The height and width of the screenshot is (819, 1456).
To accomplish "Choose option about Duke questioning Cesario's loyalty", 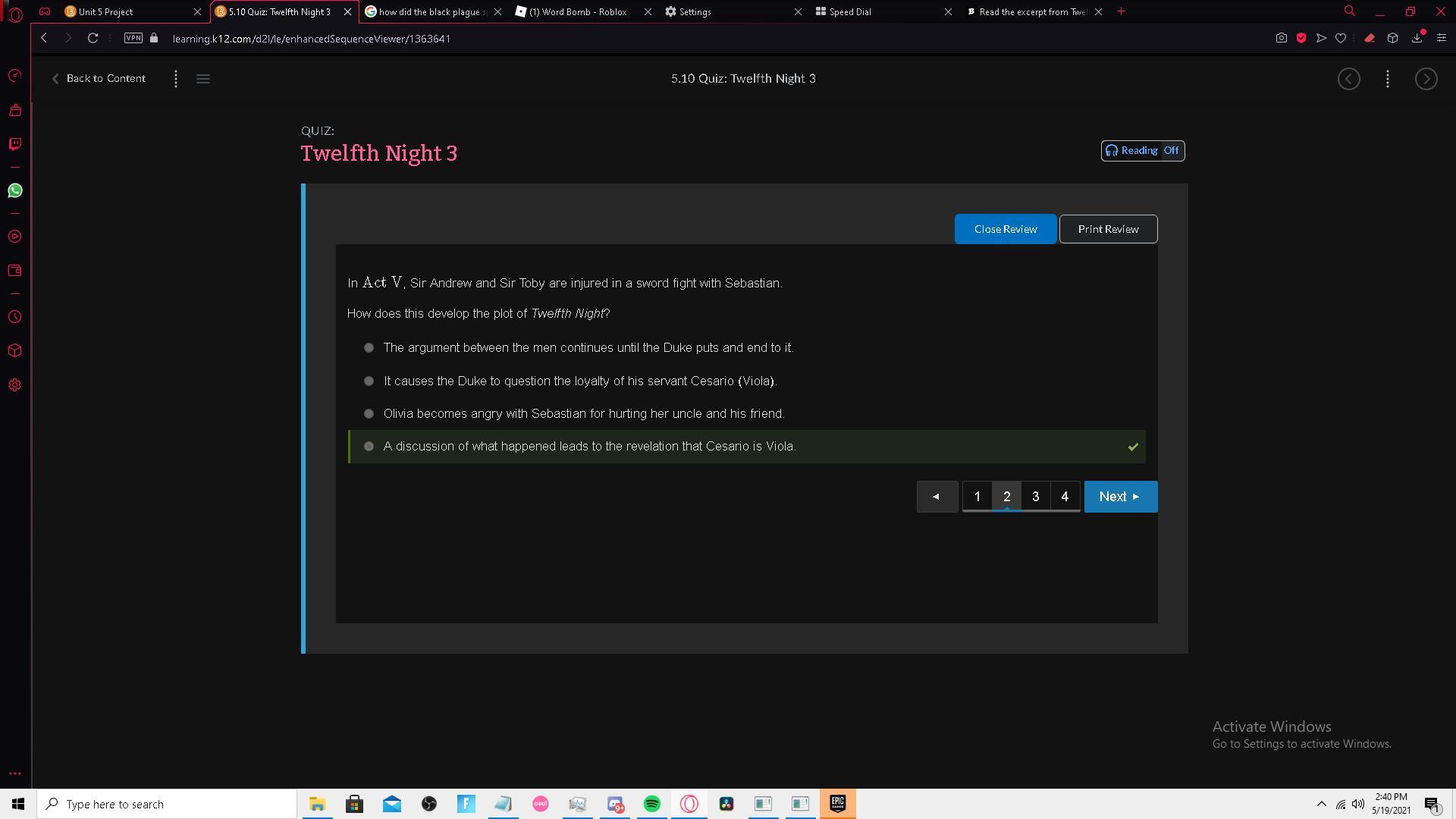I will pos(369,381).
